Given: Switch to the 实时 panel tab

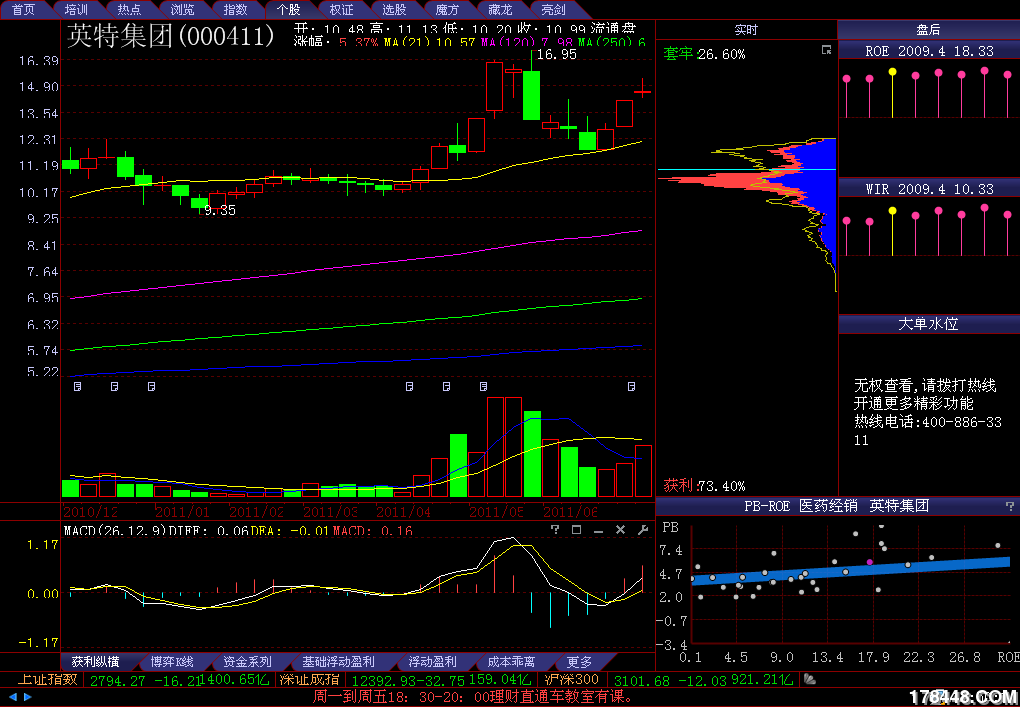Looking at the screenshot, I should point(746,30).
